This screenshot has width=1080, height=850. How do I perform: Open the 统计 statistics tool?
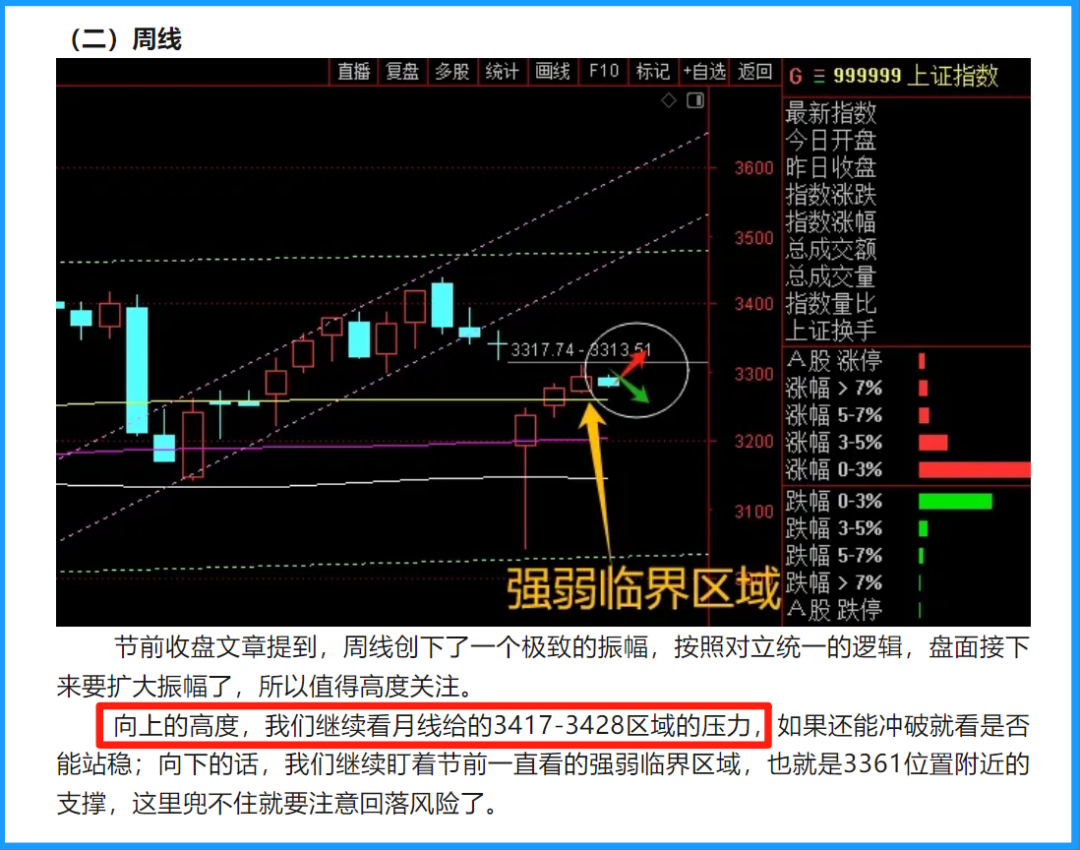[501, 72]
